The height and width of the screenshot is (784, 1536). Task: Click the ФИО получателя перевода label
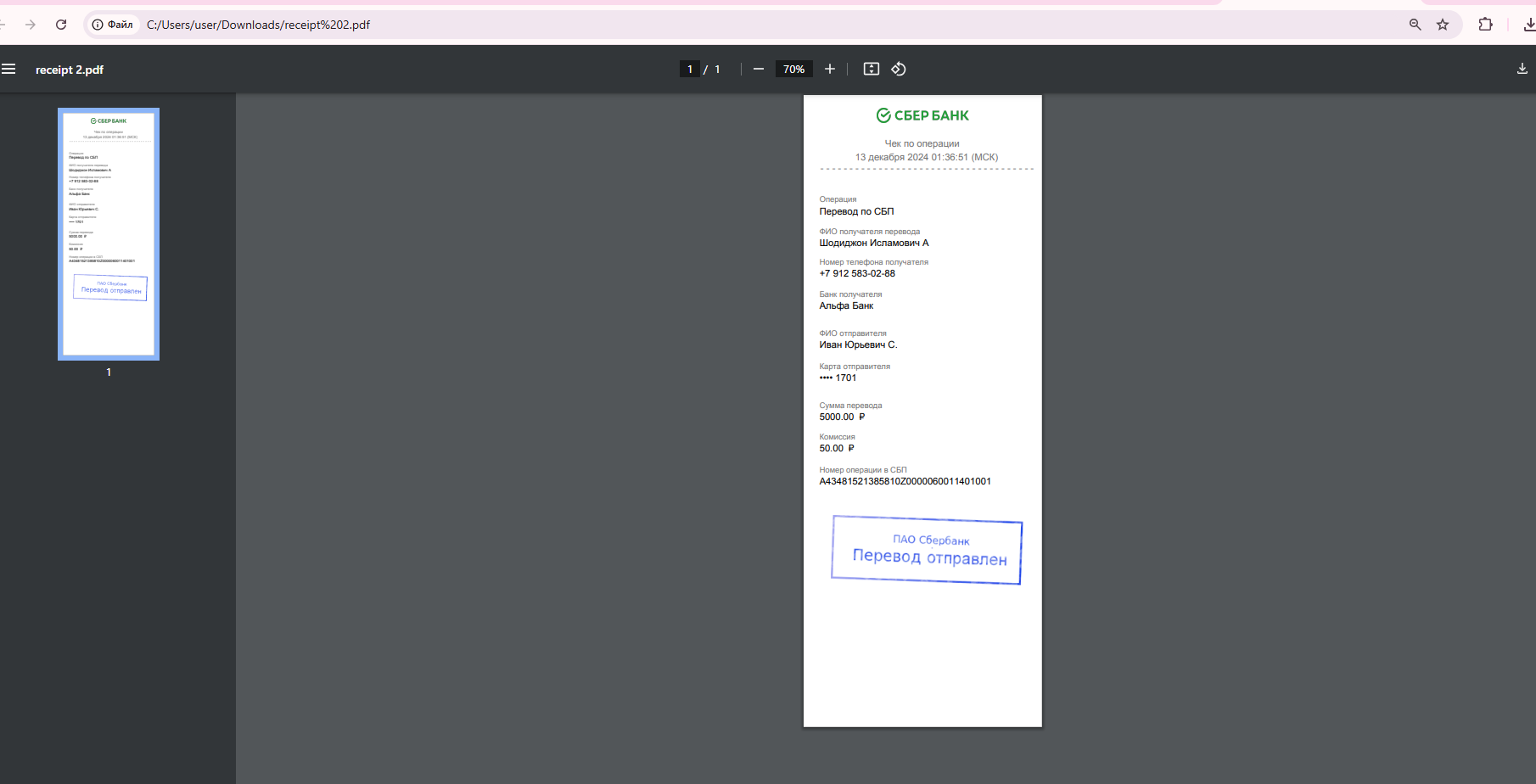click(x=869, y=232)
